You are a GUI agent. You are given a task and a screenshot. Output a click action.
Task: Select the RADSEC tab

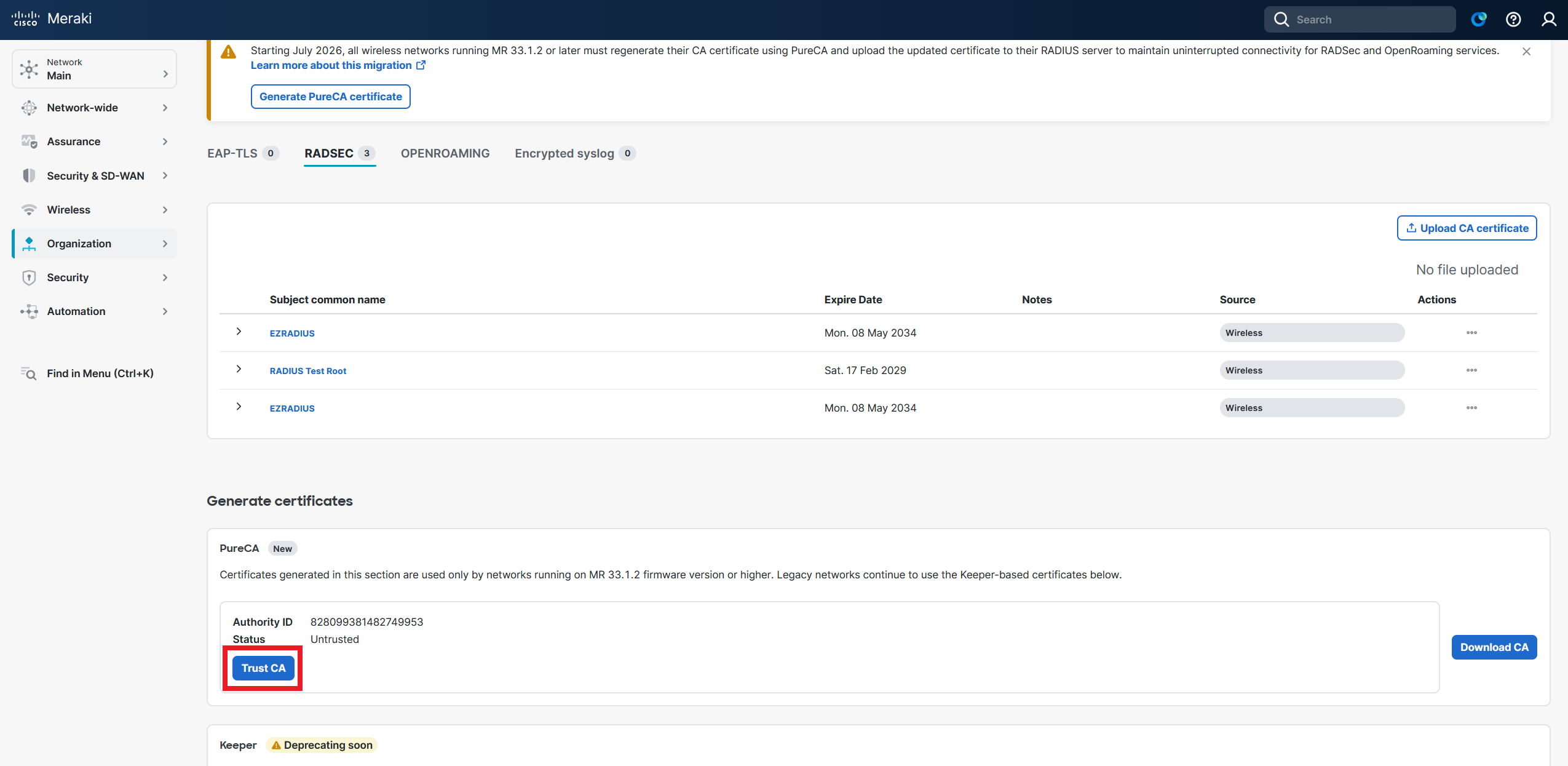point(339,154)
